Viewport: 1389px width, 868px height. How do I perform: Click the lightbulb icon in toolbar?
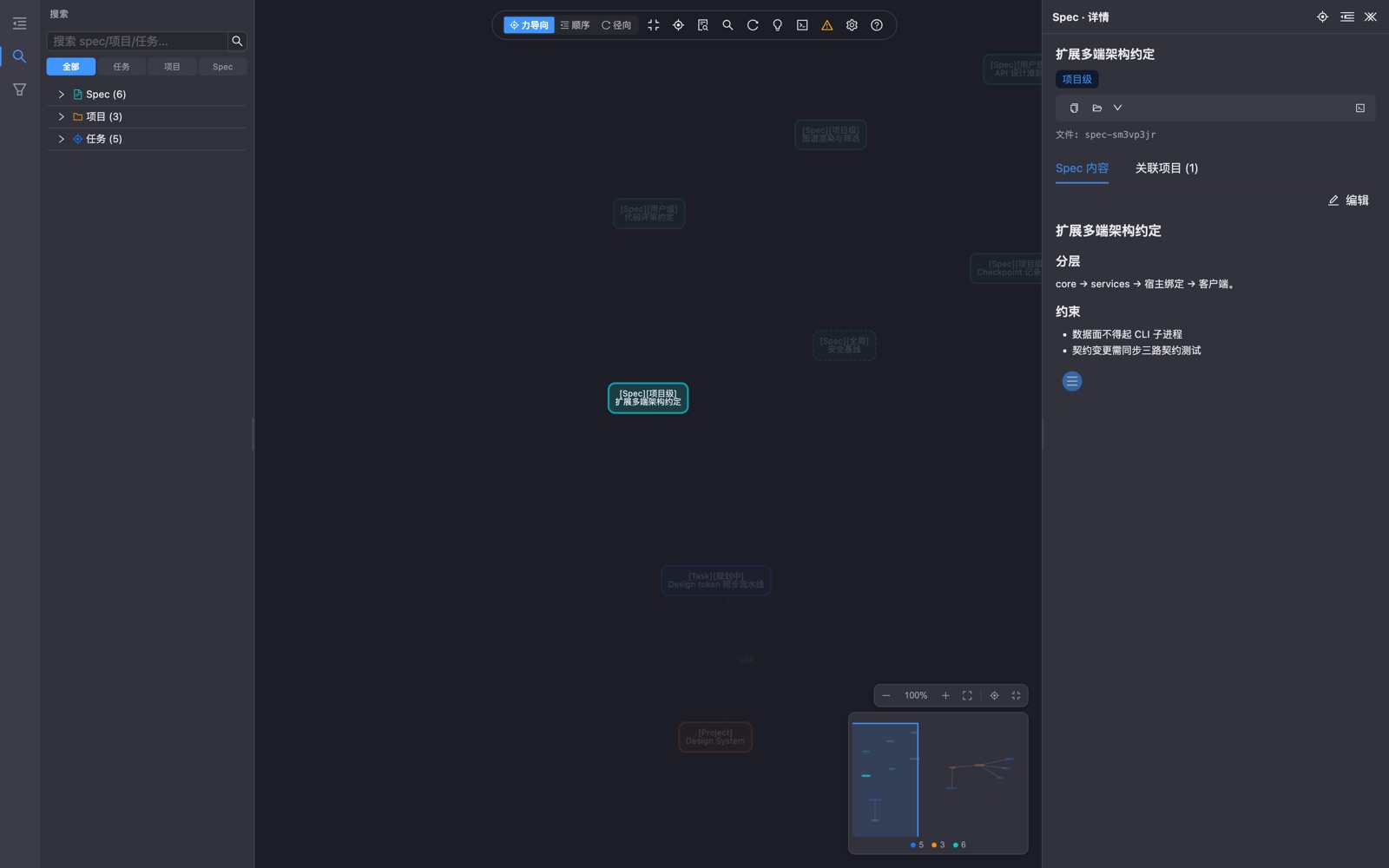click(x=778, y=25)
